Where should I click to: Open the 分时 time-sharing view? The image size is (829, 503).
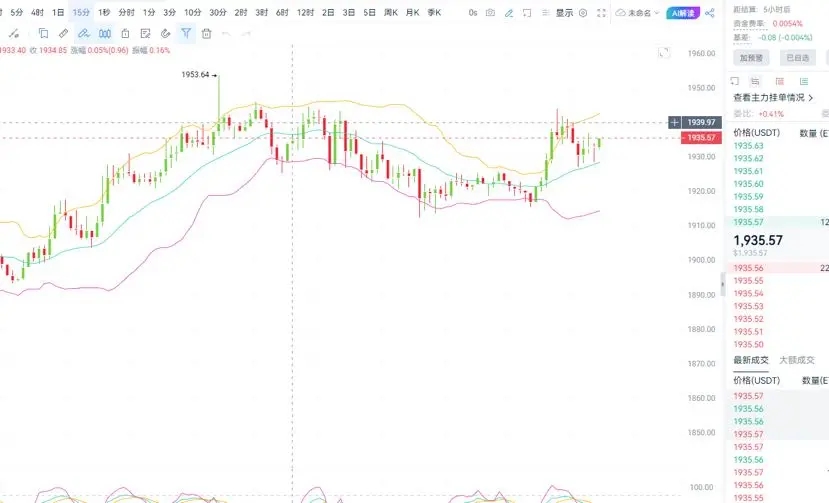tap(126, 12)
